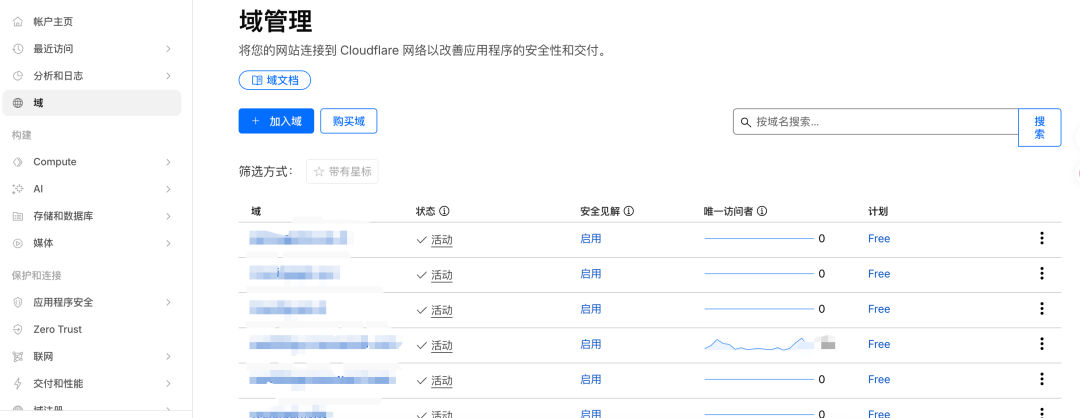Click the lightning icon beside 交付和性能
The height and width of the screenshot is (418, 1080).
18,384
